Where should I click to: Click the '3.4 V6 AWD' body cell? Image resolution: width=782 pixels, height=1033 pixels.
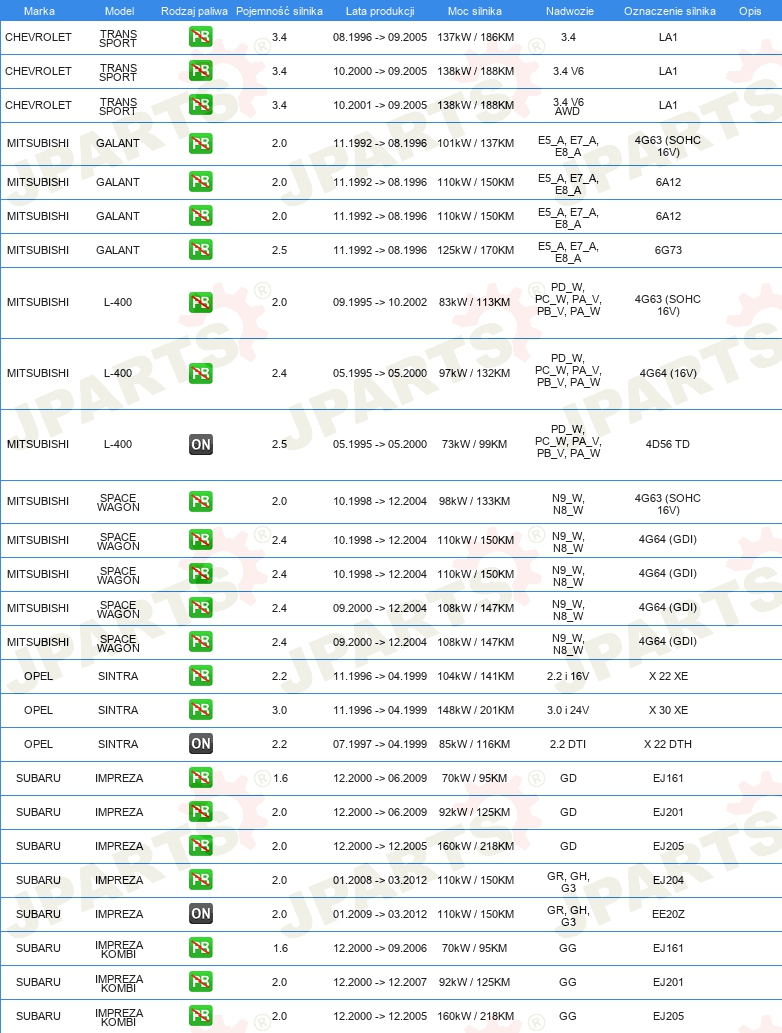tap(568, 106)
